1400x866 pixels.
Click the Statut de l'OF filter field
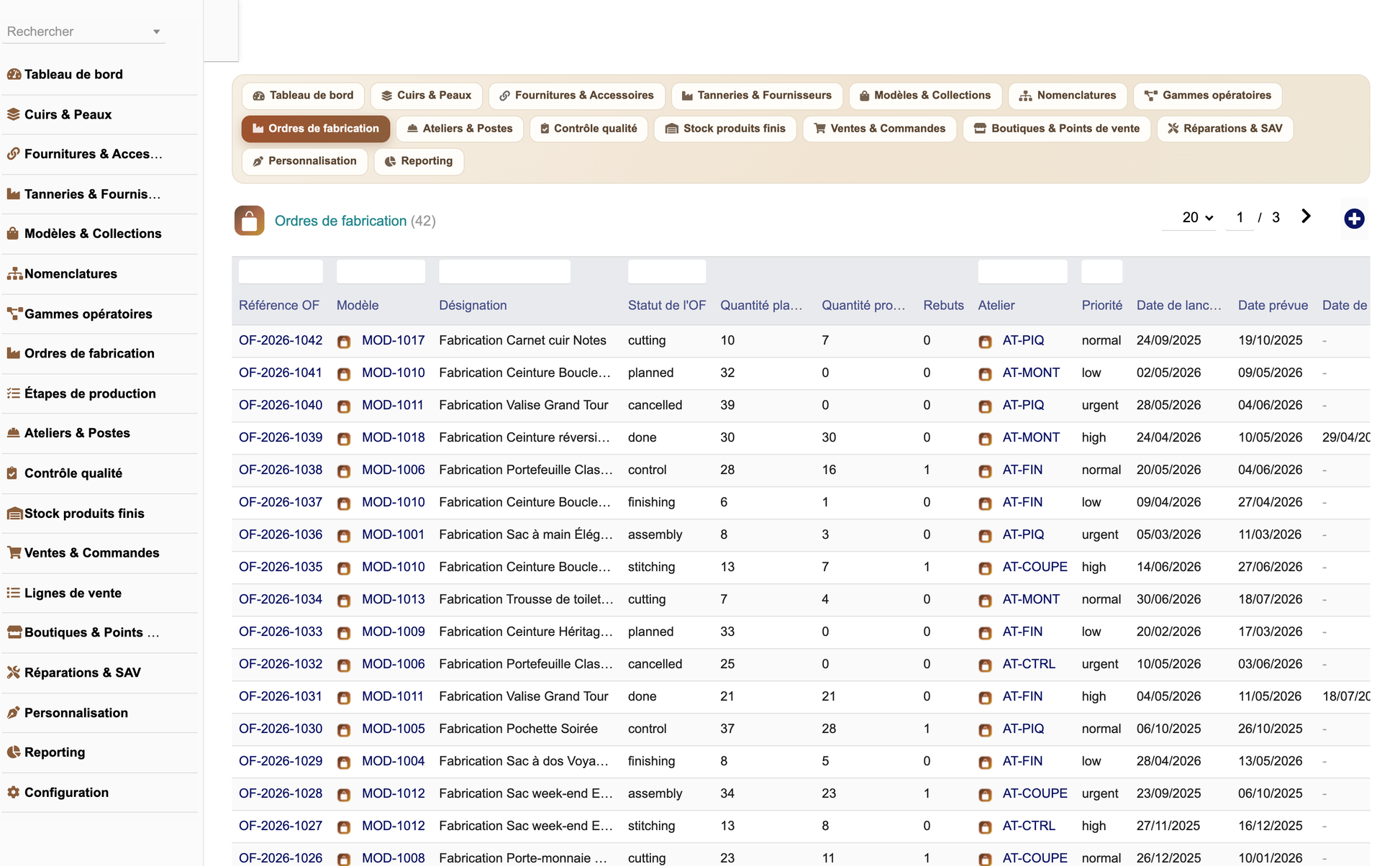(x=667, y=272)
